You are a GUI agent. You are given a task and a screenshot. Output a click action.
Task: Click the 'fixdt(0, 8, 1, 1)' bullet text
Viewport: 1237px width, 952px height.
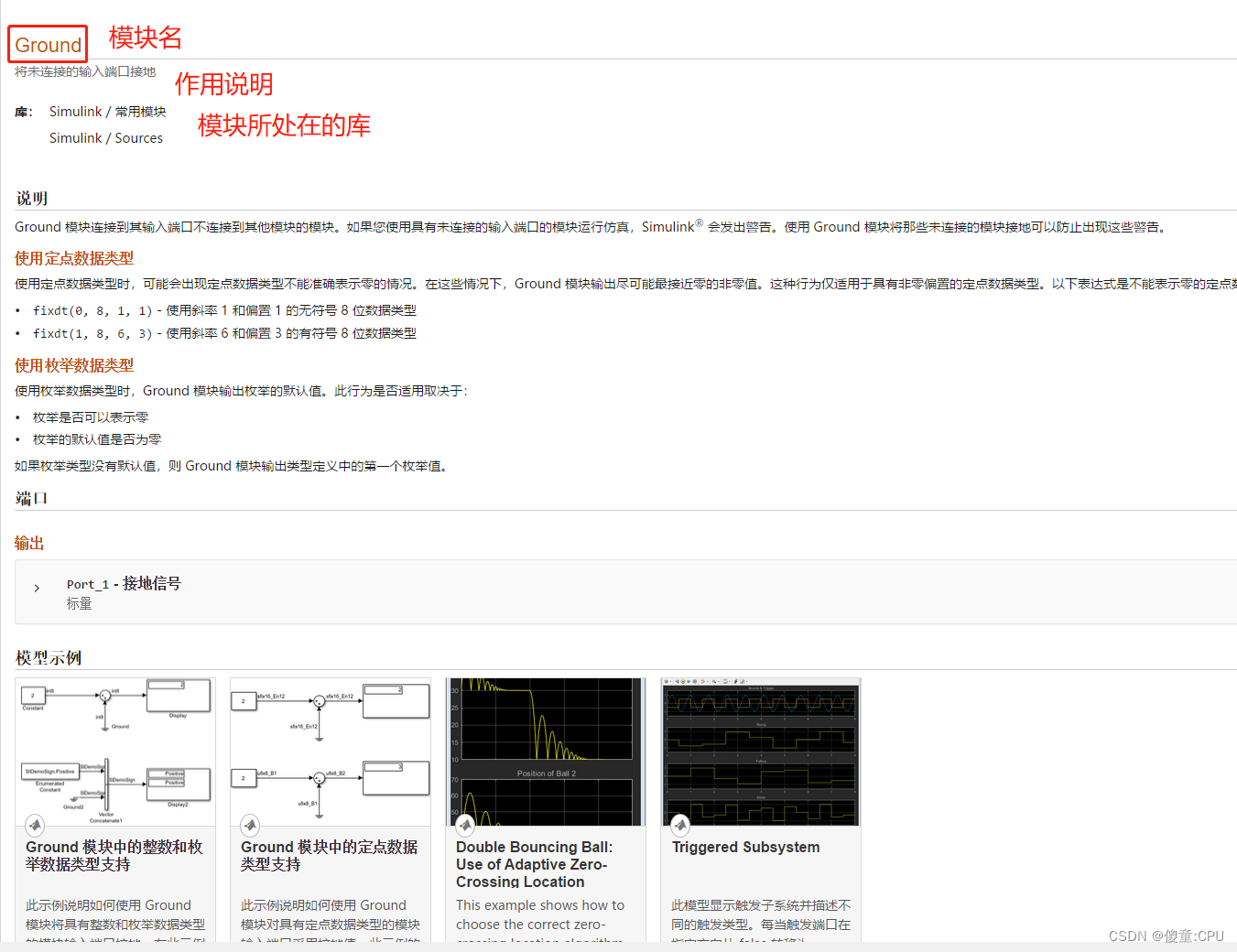224,310
